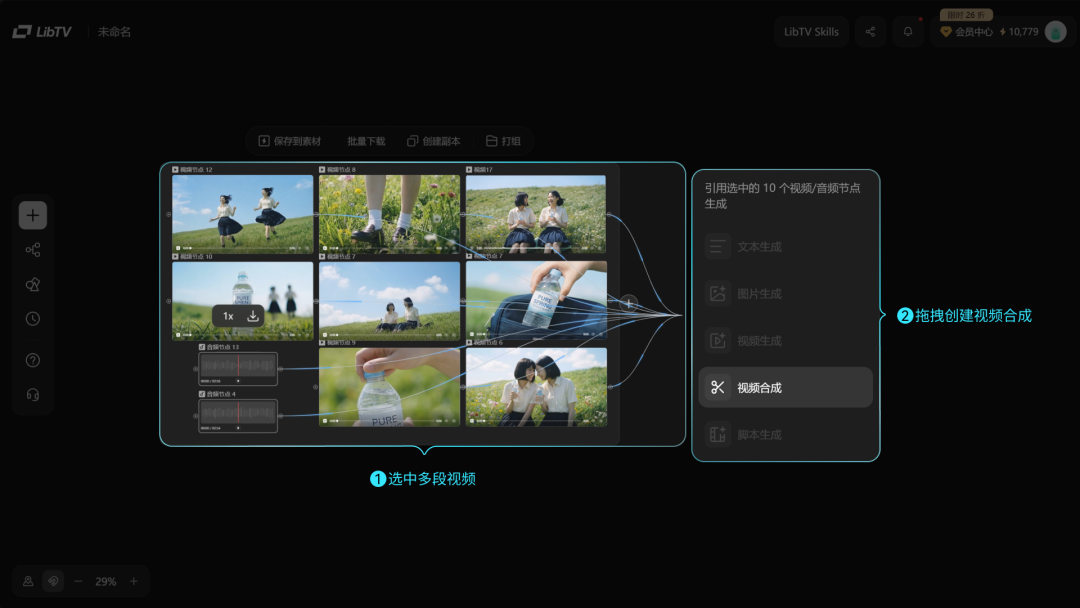1080x608 pixels.
Task: Click the share icon in top bar
Action: click(x=870, y=32)
